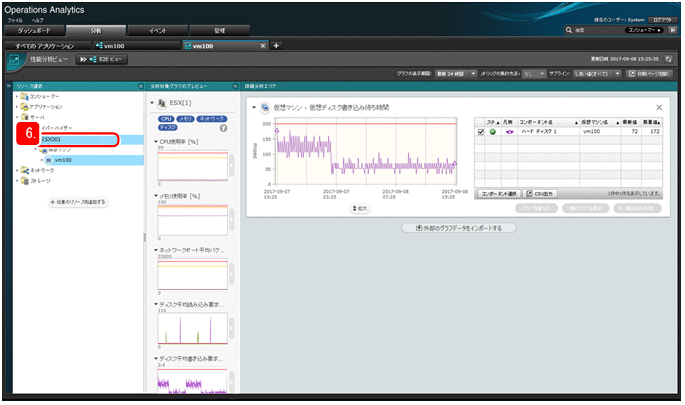Click the import external graph data button

pyautogui.click(x=458, y=228)
